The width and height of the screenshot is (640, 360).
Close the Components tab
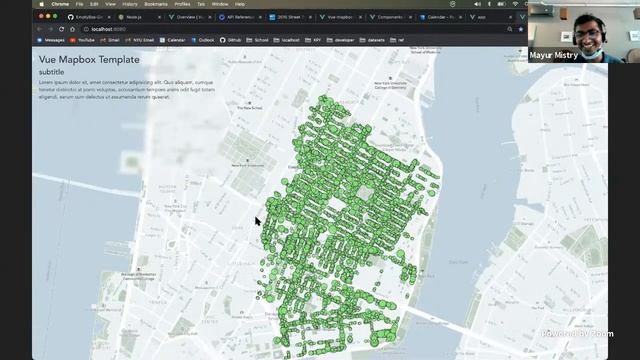click(x=410, y=17)
